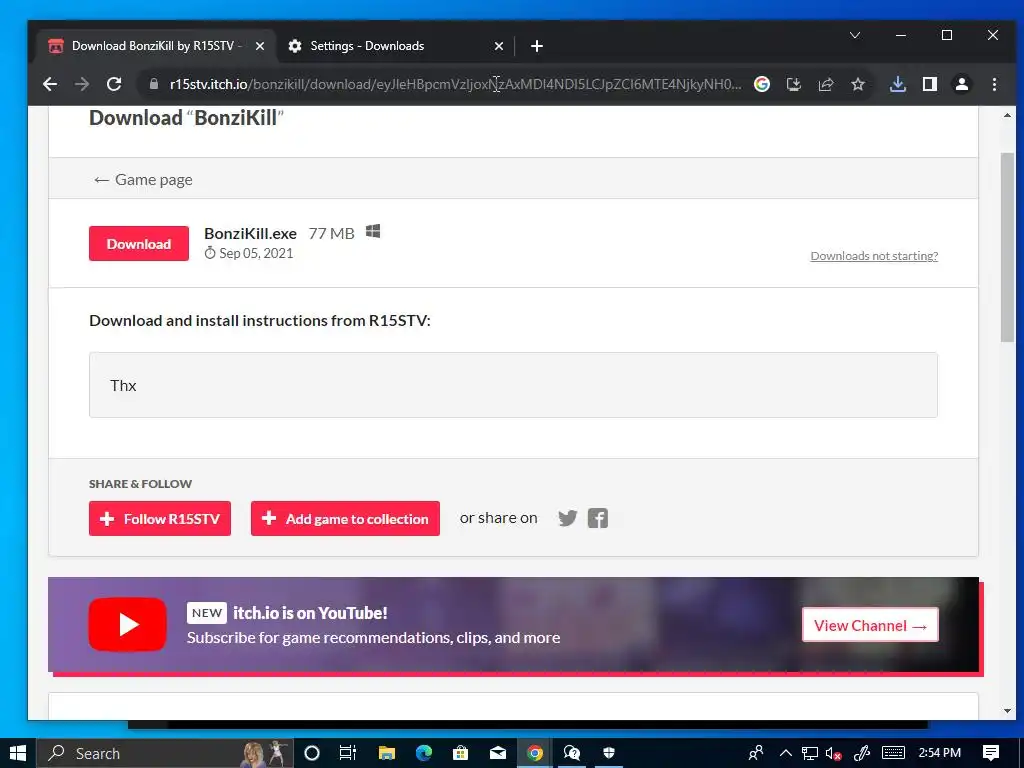The height and width of the screenshot is (768, 1024).
Task: Open the Chrome profile avatar
Action: 962,84
